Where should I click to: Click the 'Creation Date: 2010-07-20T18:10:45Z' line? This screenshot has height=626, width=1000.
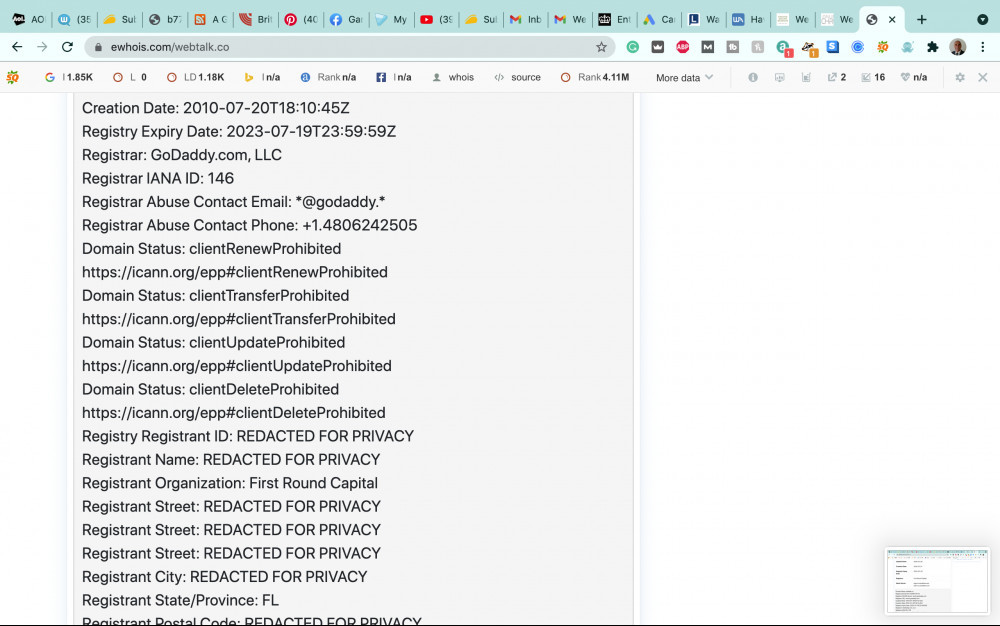[216, 108]
